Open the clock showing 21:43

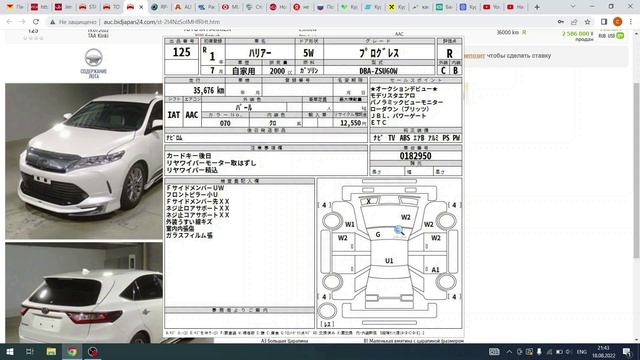pos(603,351)
